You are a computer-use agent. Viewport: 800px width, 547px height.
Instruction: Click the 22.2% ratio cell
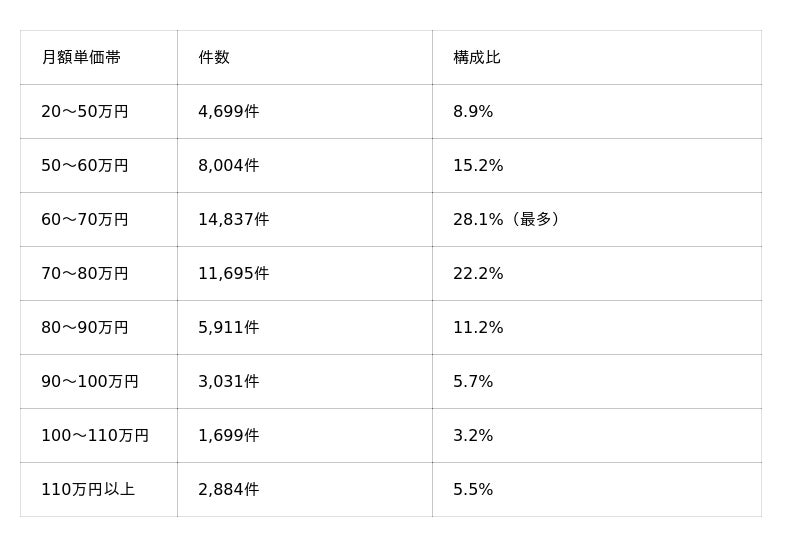[478, 274]
